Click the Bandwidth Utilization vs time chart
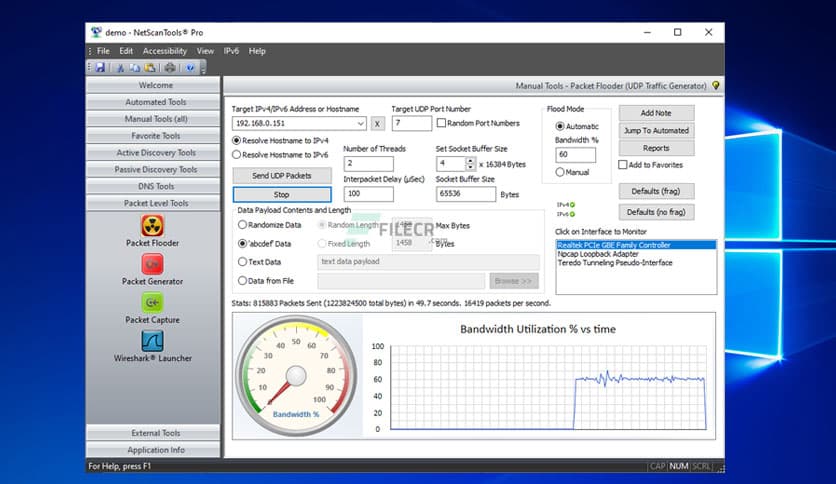Image resolution: width=836 pixels, height=484 pixels. click(x=538, y=376)
